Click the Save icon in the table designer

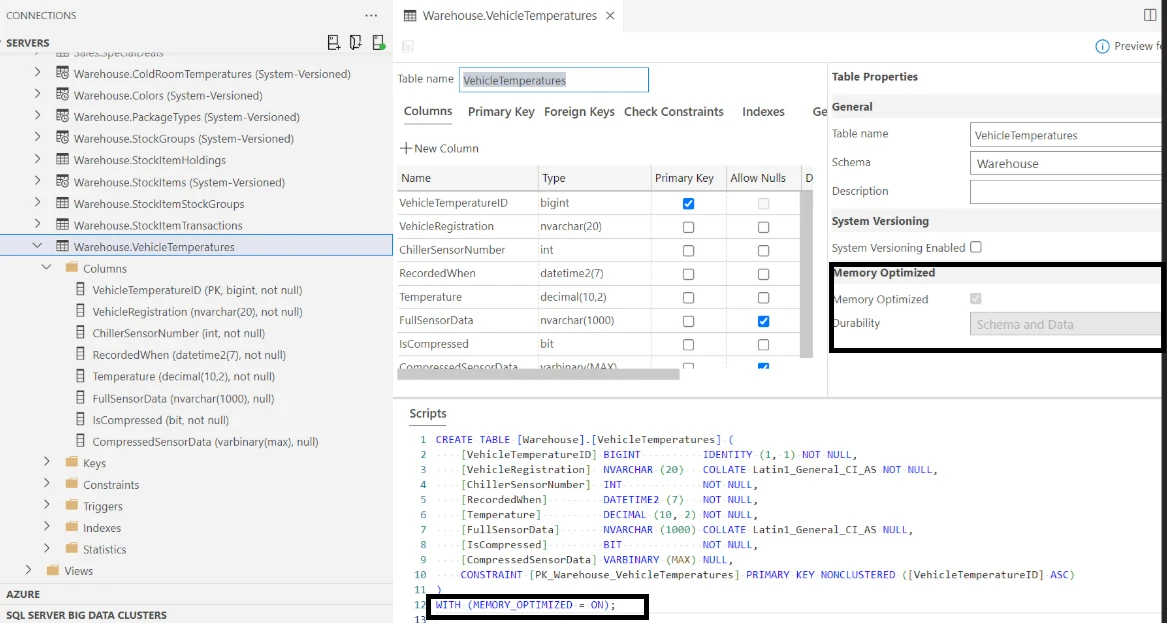(407, 46)
